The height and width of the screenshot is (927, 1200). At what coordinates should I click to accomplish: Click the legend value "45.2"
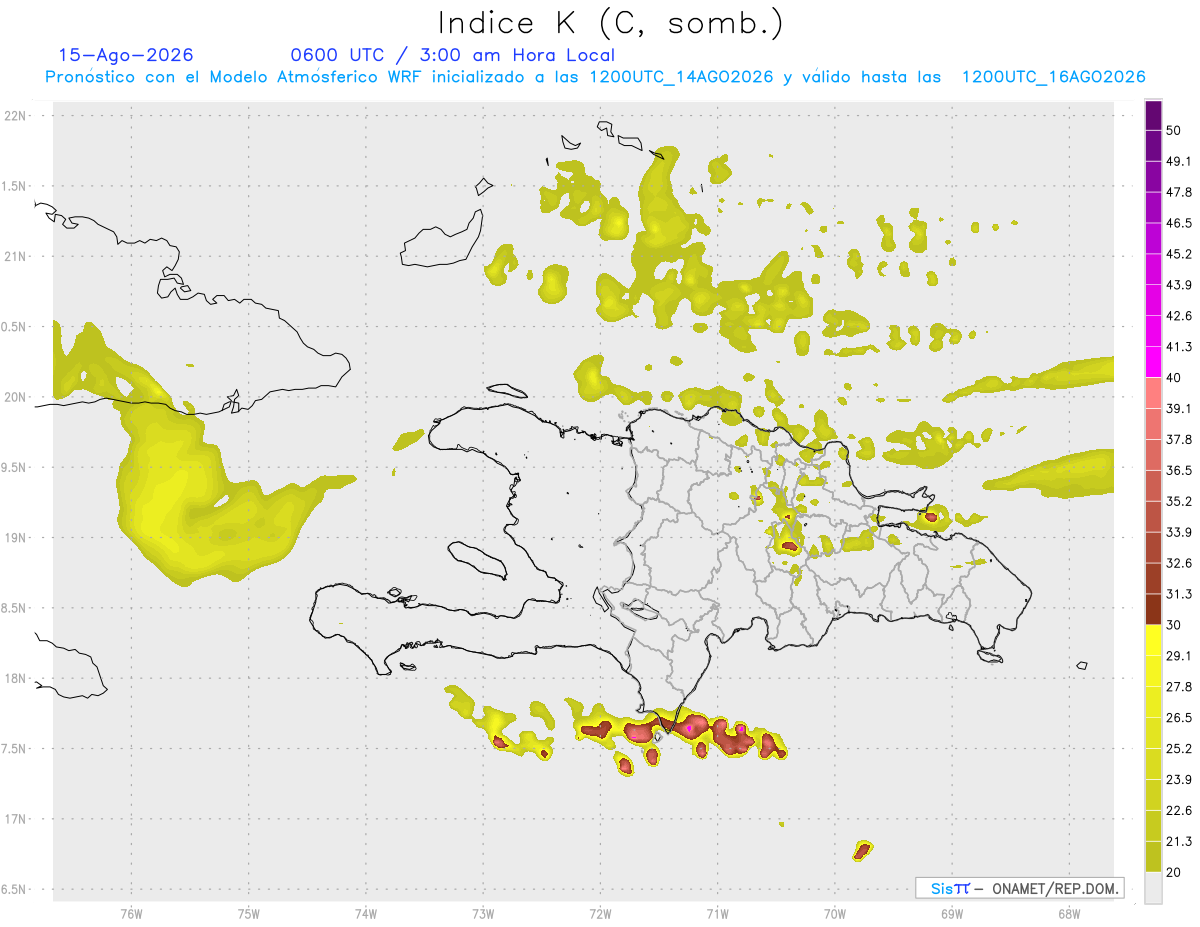[1179, 254]
